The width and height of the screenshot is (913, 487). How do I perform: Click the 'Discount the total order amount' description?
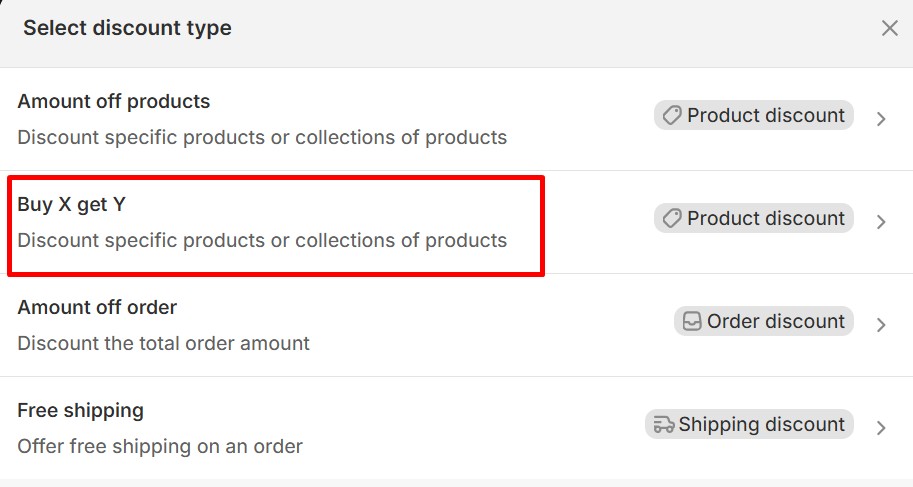pyautogui.click(x=164, y=343)
